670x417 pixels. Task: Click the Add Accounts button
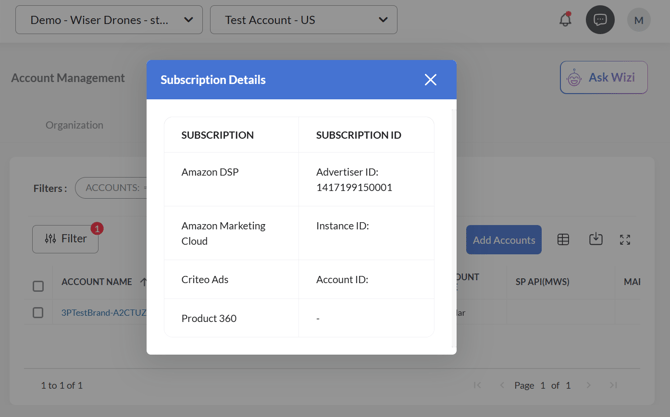tap(503, 240)
